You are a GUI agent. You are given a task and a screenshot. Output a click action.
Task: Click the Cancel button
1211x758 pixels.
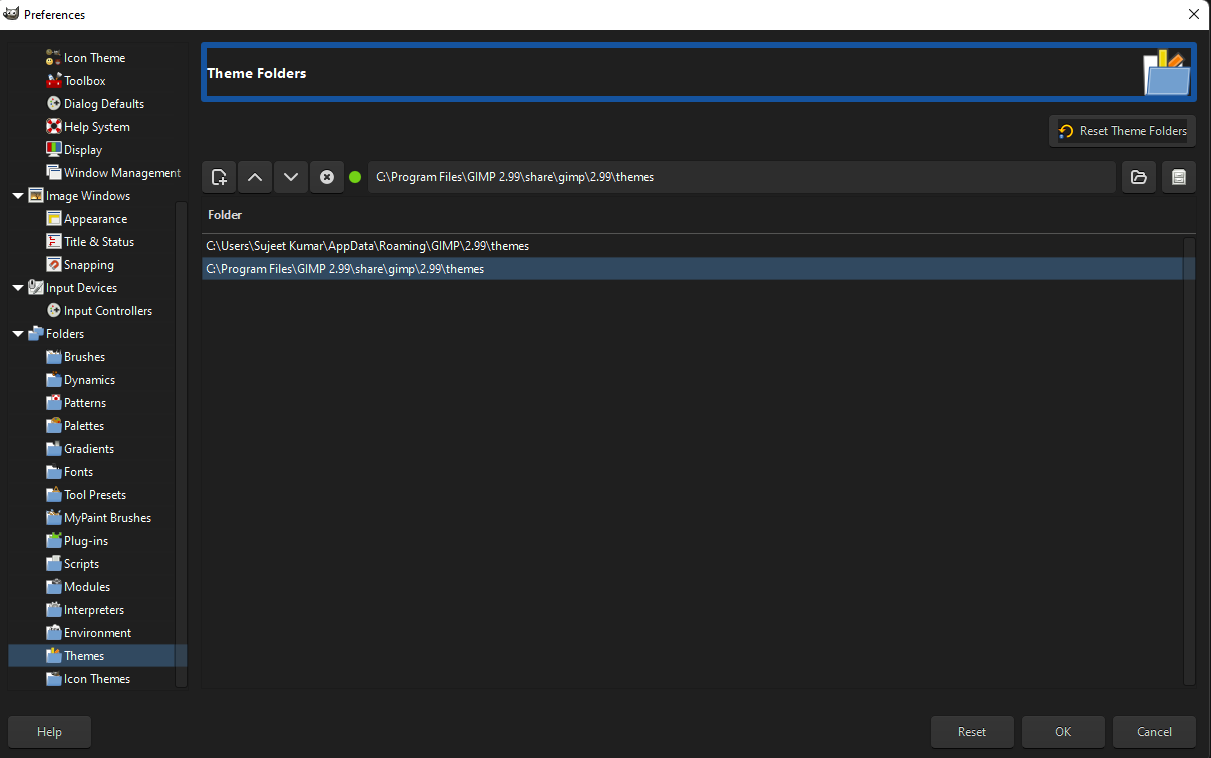coord(1155,732)
